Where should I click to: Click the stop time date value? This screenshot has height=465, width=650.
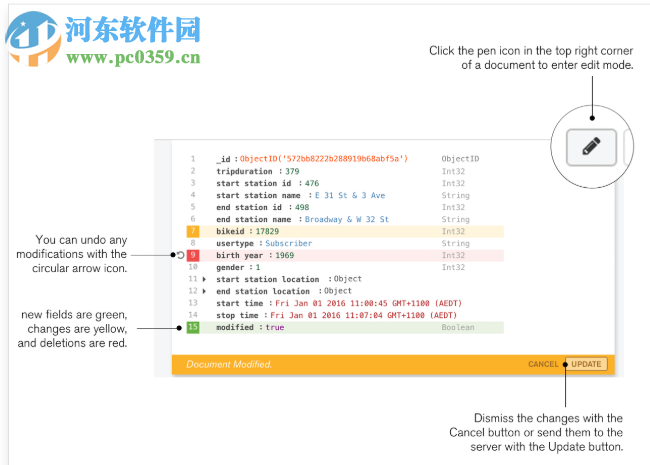[x=364, y=315]
